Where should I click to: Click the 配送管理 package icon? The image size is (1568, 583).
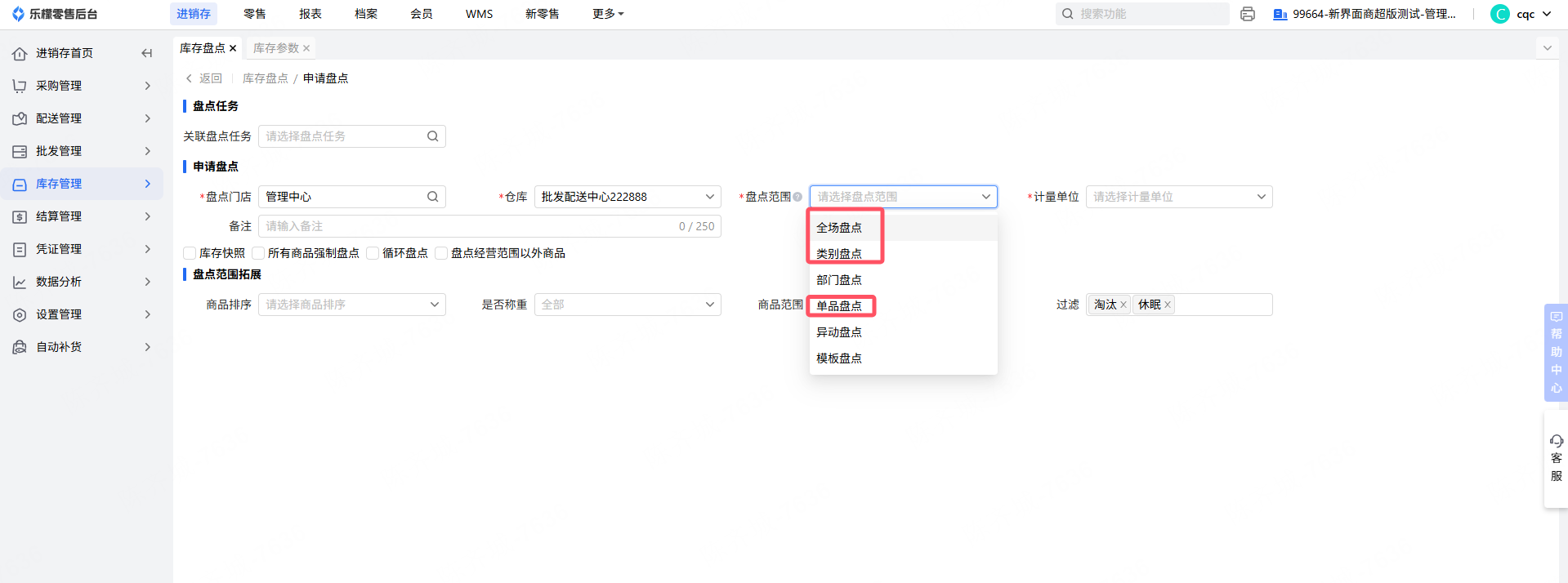click(20, 118)
